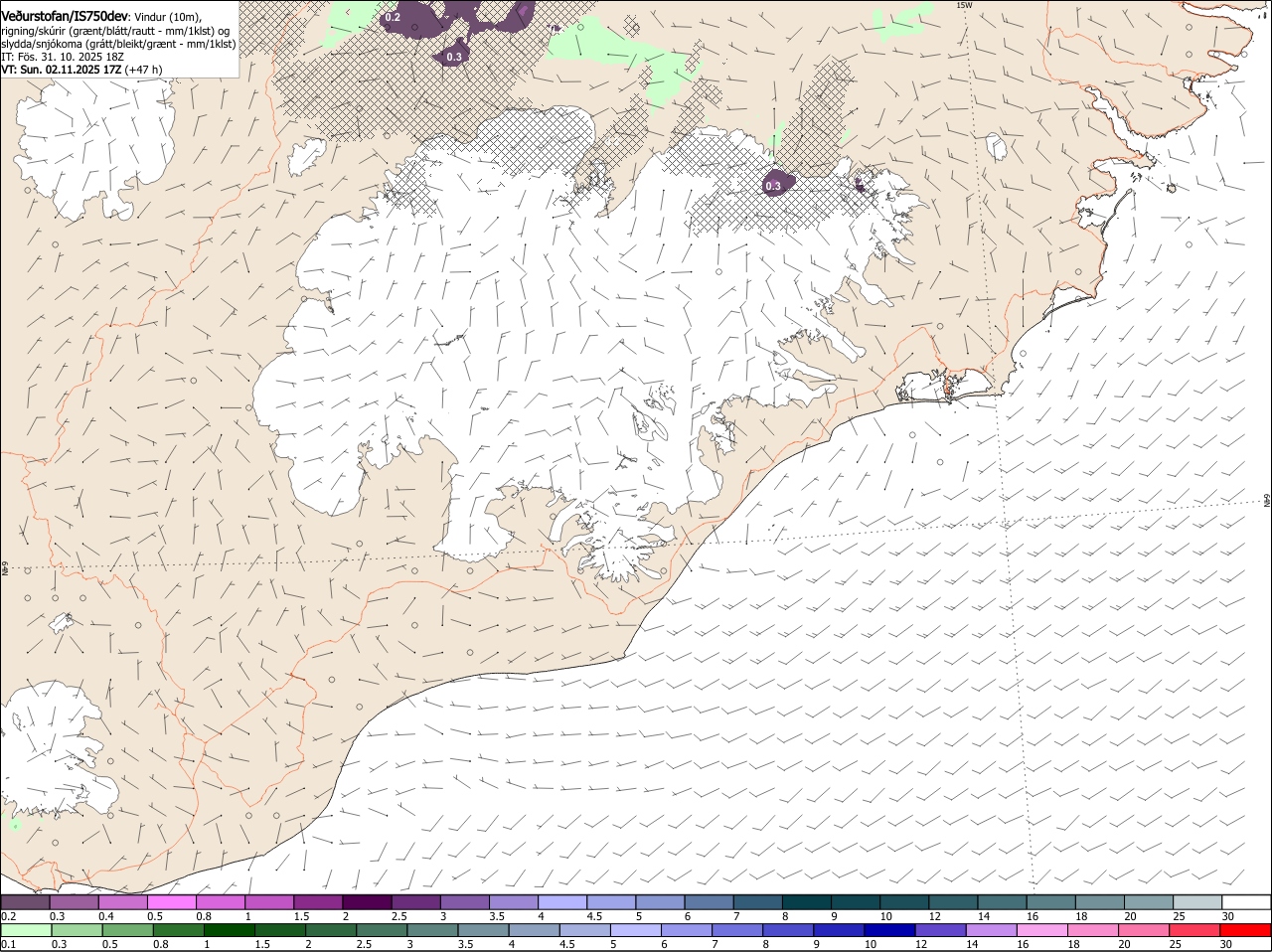The height and width of the screenshot is (952, 1272).
Task: Click the light lavender 4 swatch in upper legend
Action: [x=560, y=902]
